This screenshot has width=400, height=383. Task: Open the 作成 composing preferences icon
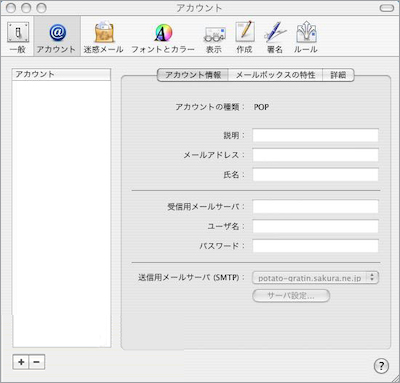pos(244,37)
